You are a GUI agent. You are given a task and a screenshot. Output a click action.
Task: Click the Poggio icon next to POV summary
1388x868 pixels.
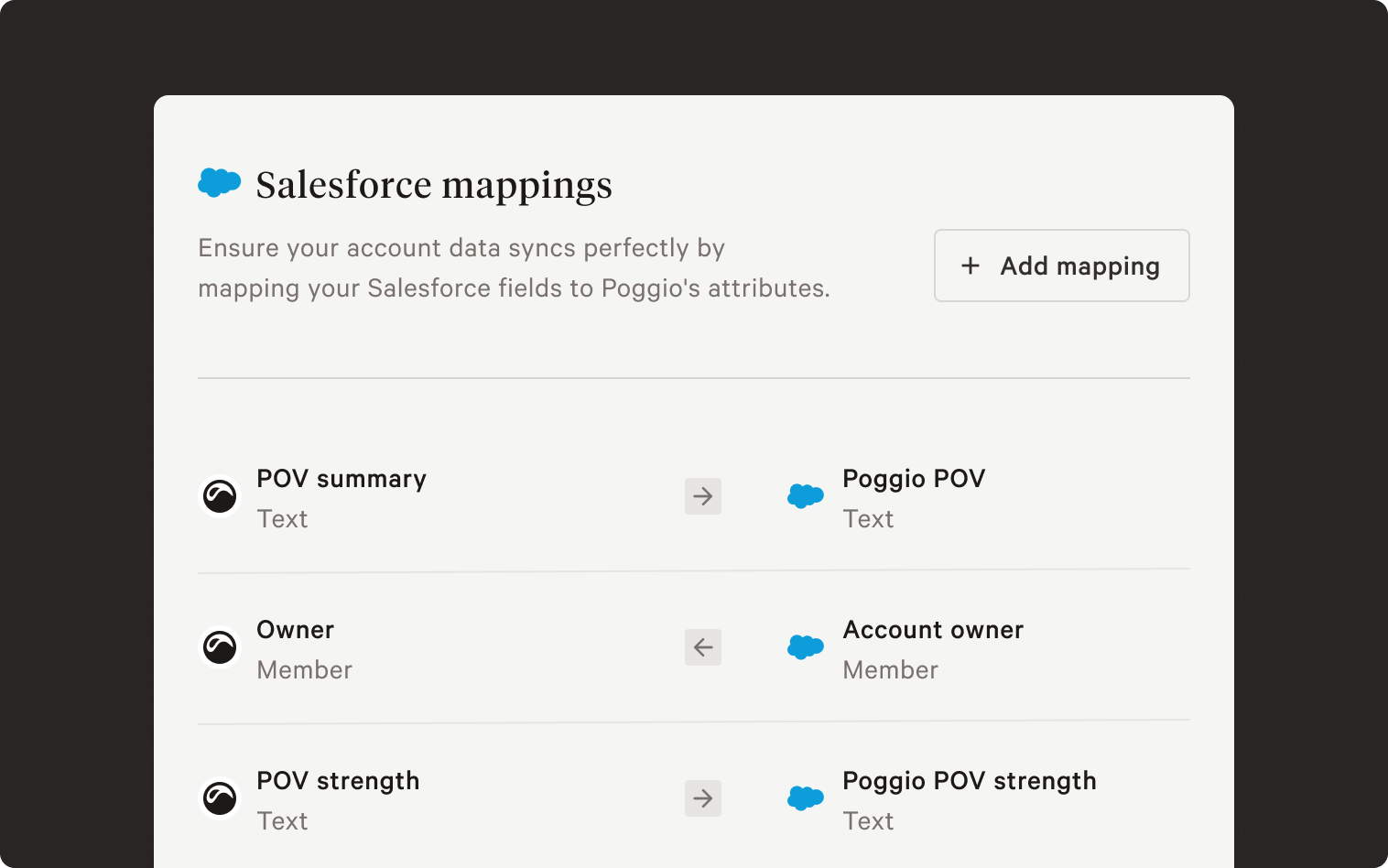220,496
